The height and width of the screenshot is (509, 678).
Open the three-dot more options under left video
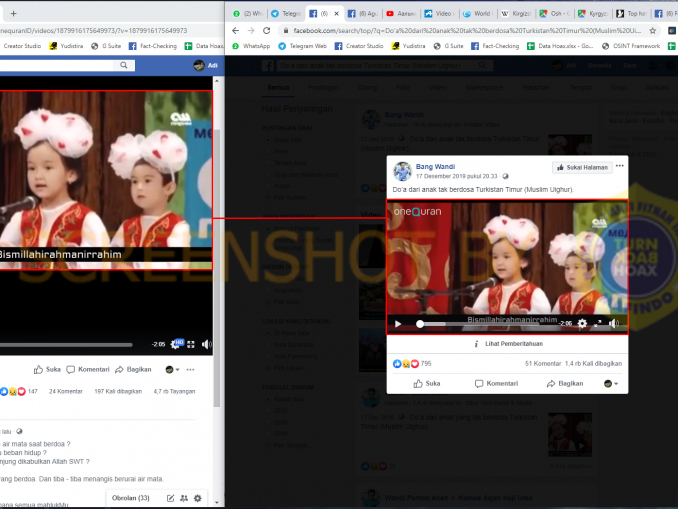(190, 369)
